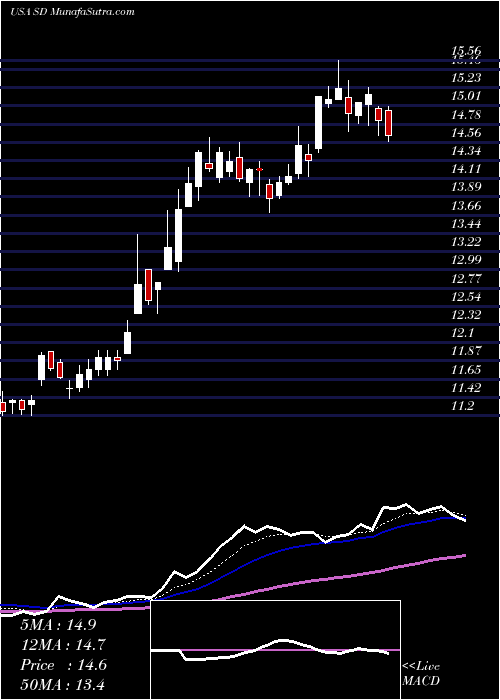
Task: Click the USA SD MunafaSutra.com title
Action: 72,11
